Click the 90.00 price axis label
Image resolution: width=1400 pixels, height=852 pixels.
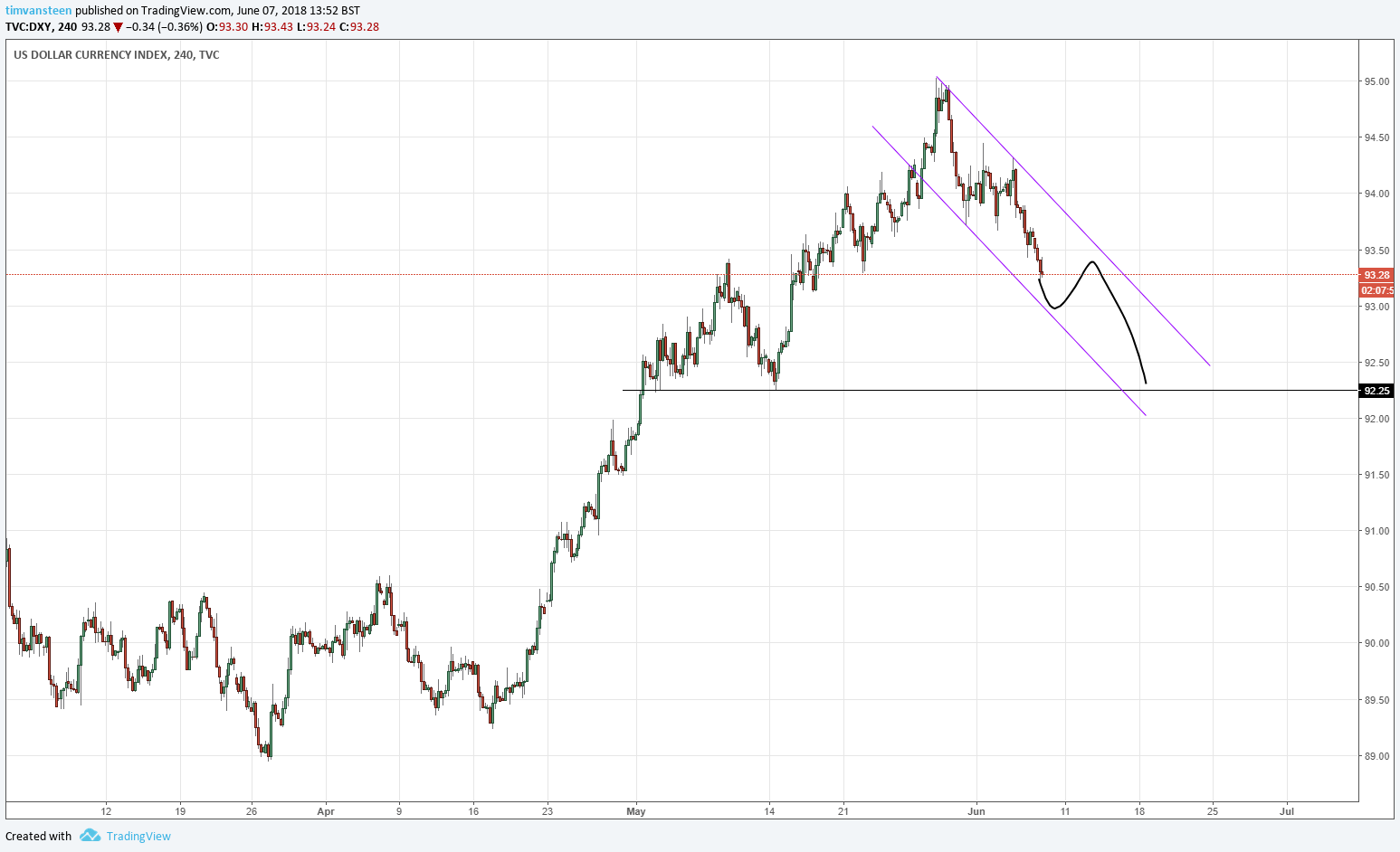click(1376, 643)
